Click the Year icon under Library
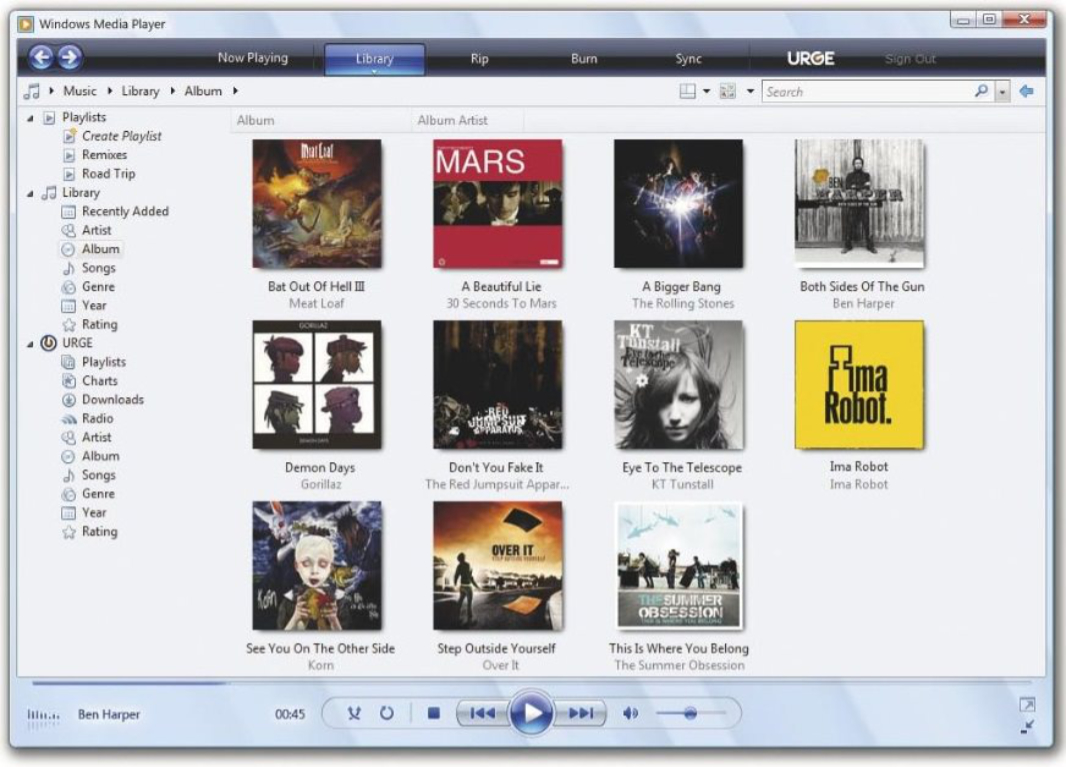Screen dimensions: 1066x767 tap(69, 306)
